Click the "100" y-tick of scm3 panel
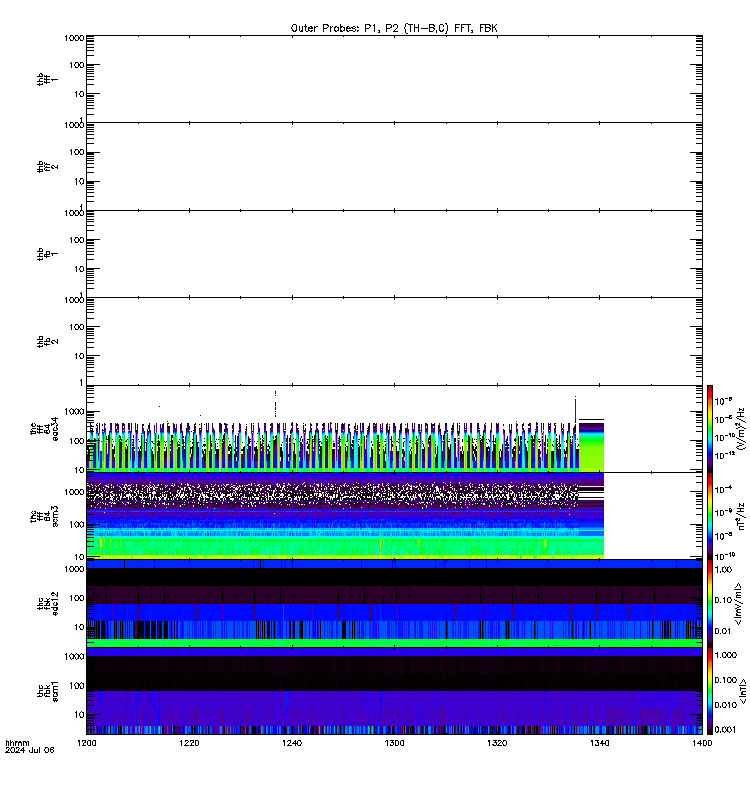Viewport: 750px width, 800px height. pyautogui.click(x=78, y=524)
